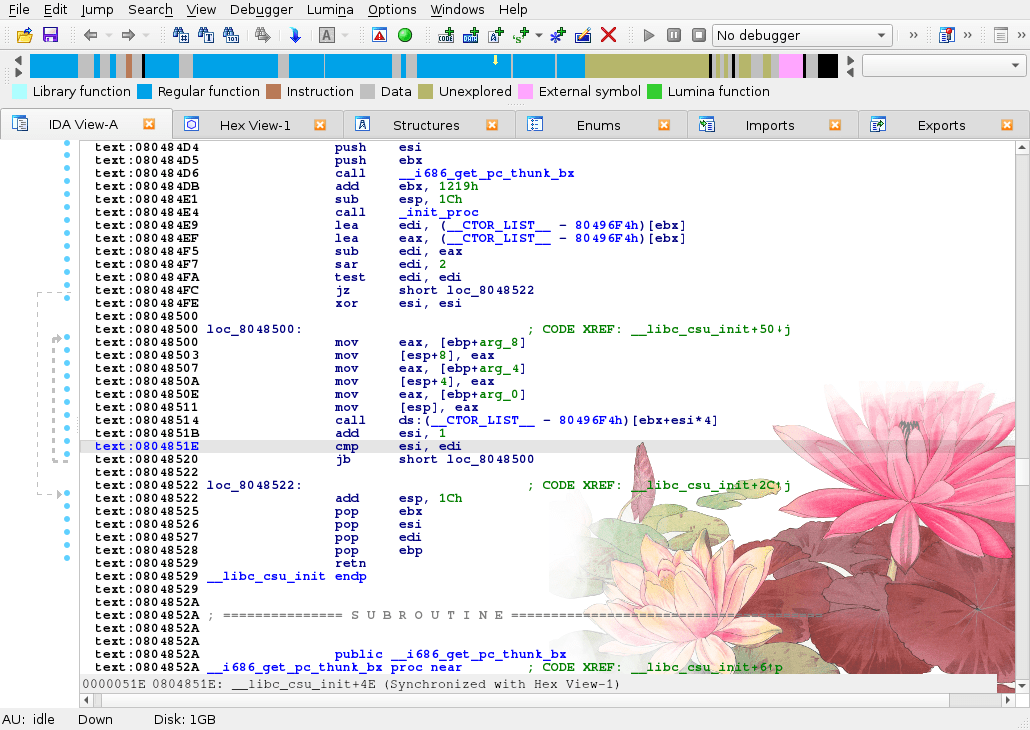This screenshot has width=1030, height=730.
Task: Save the database with the disk icon
Action: point(49,33)
